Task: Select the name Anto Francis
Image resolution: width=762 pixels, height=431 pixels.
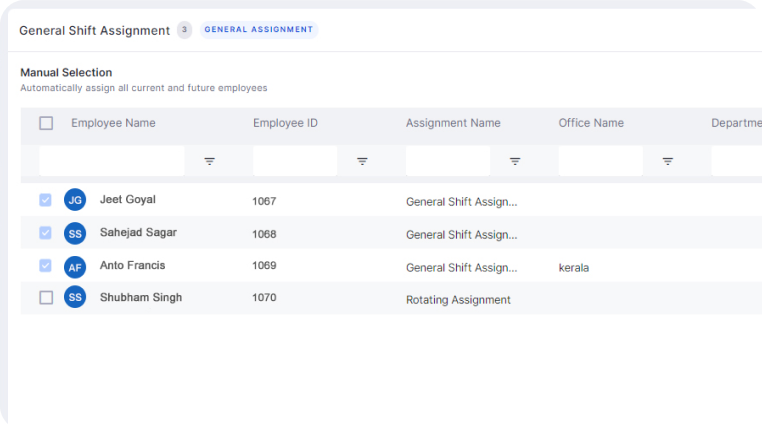Action: pos(133,265)
